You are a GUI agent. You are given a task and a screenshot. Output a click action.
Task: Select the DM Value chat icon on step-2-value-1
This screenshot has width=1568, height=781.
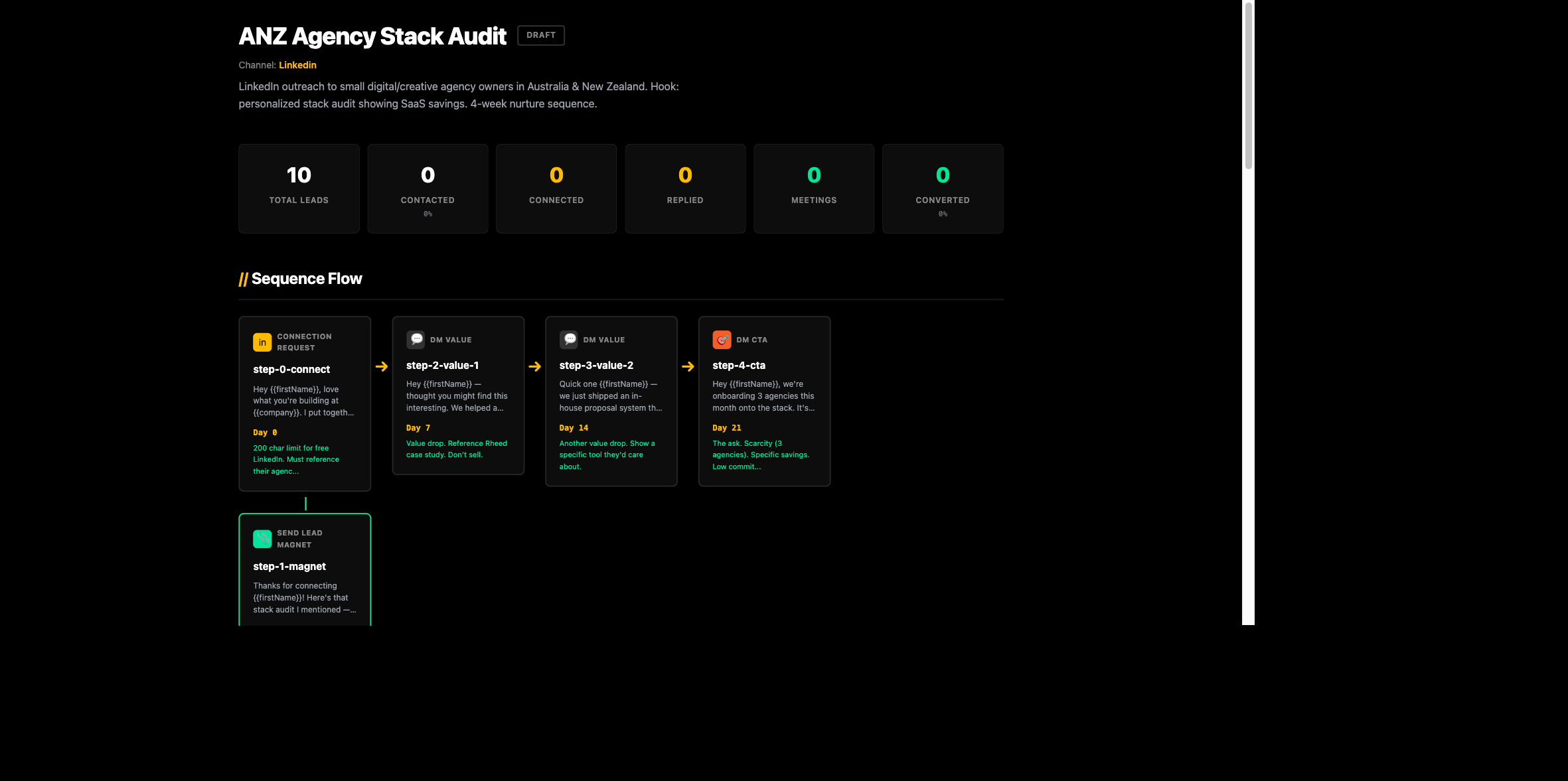pos(416,339)
